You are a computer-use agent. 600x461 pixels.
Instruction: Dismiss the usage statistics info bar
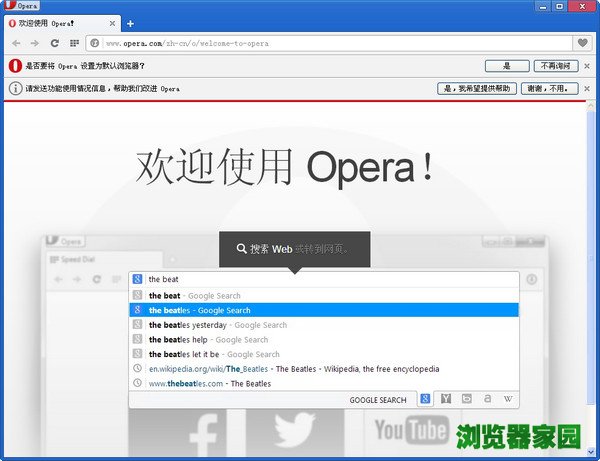click(587, 88)
